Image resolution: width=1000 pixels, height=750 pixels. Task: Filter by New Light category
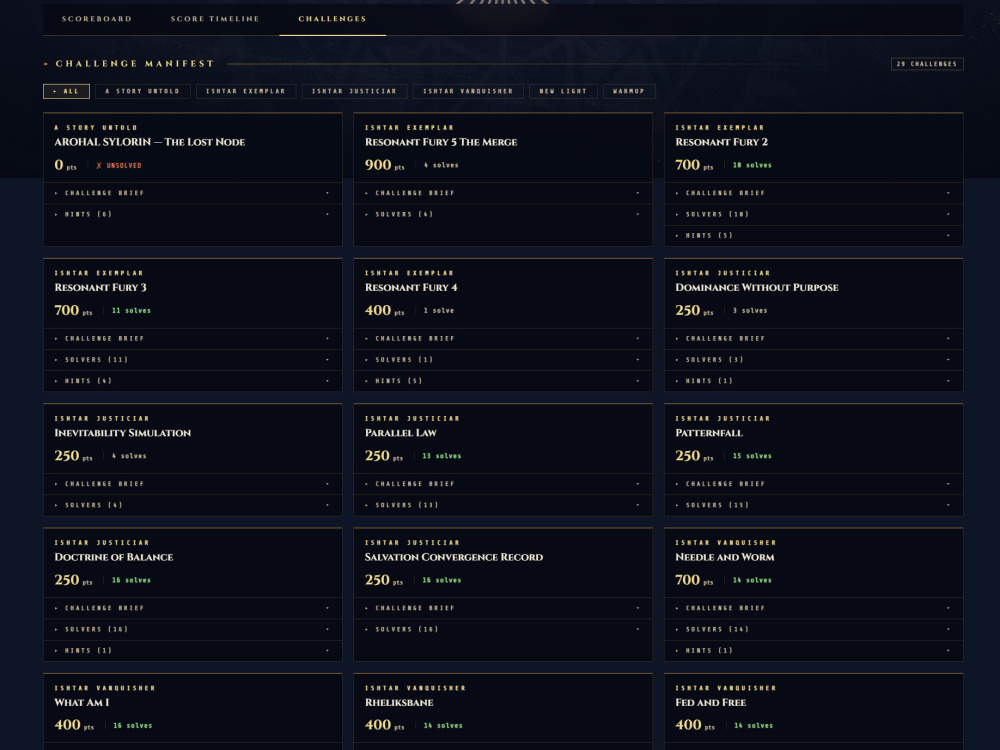[x=562, y=91]
